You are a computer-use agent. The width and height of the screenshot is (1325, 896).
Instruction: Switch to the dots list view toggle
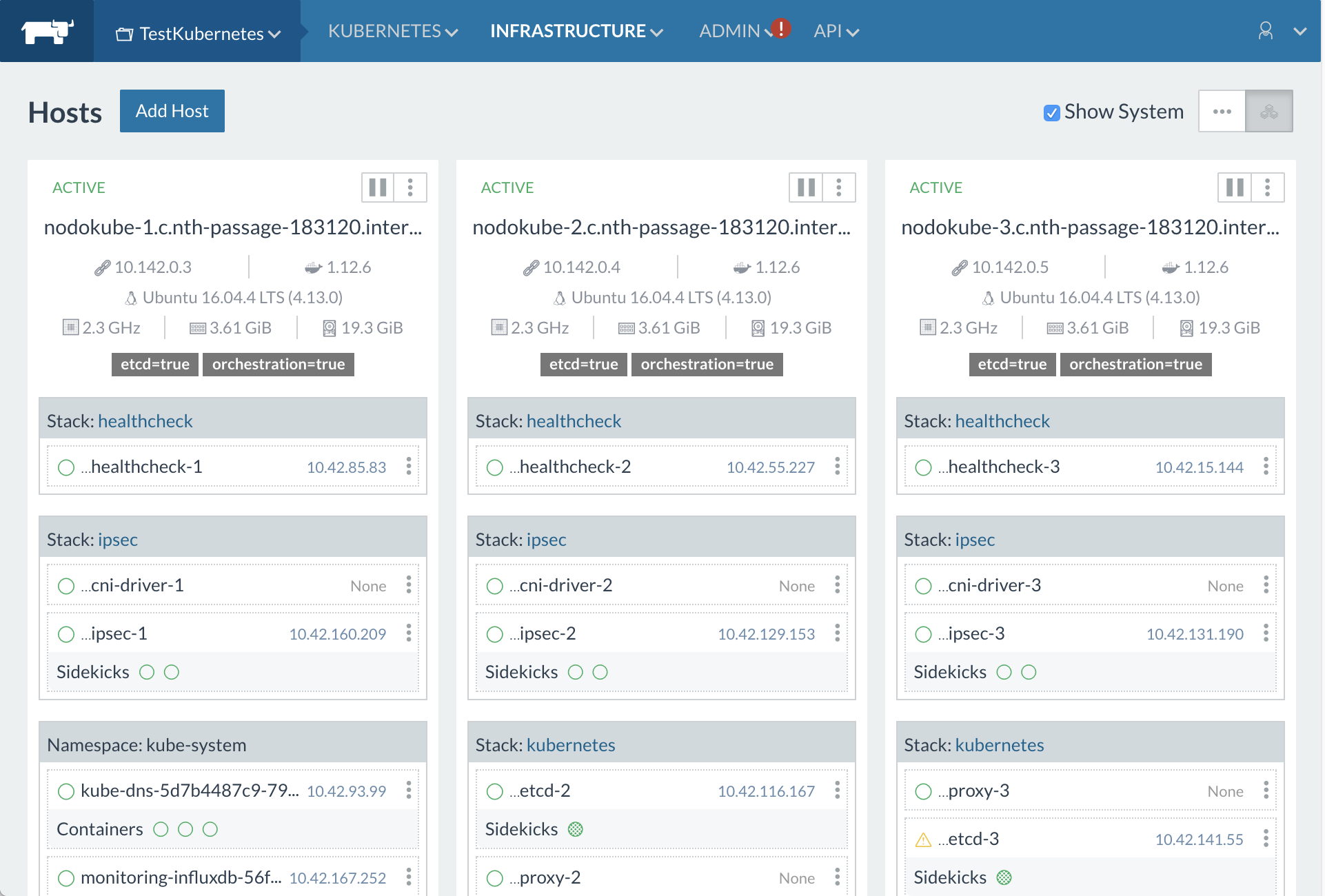(x=1222, y=111)
